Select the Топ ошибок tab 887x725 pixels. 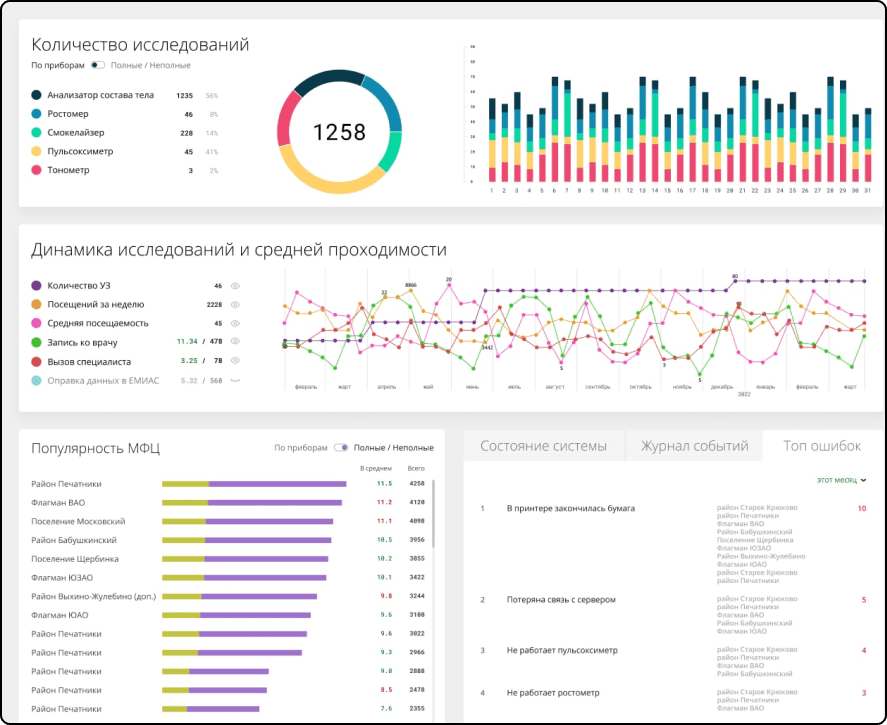(x=822, y=446)
